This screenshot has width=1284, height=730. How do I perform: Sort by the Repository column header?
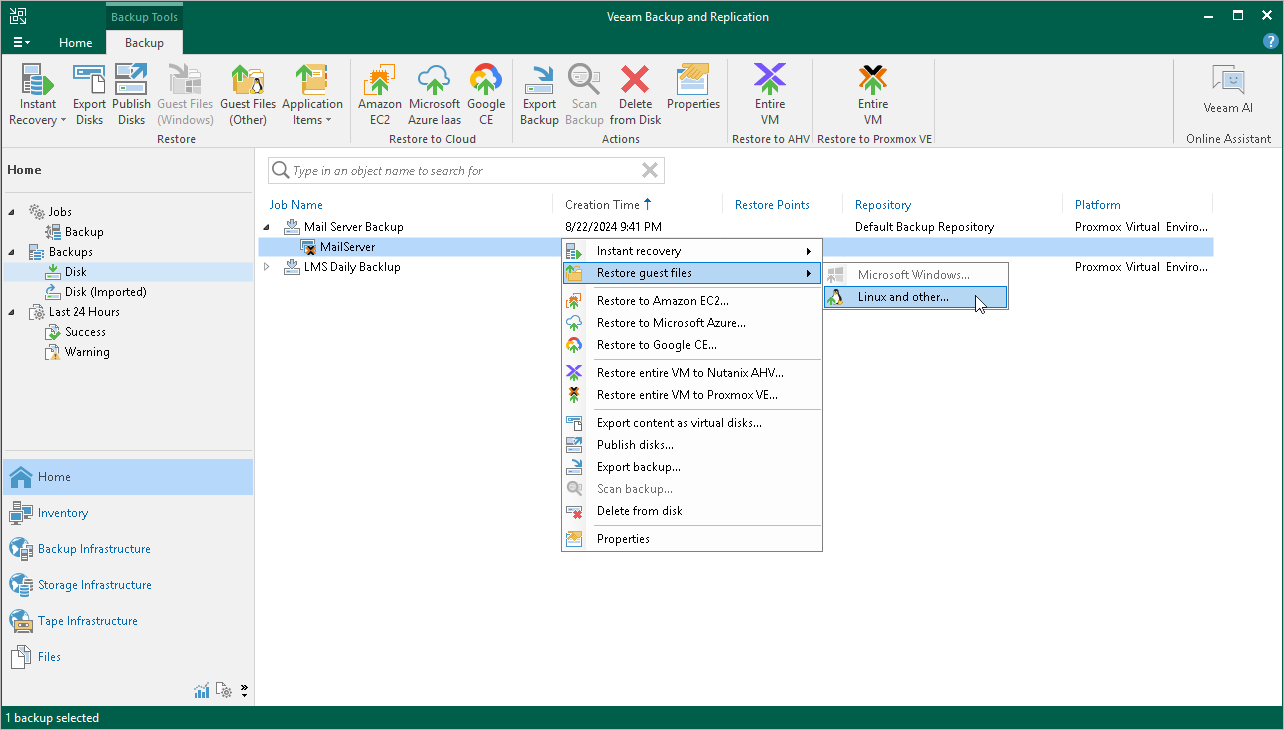[883, 205]
